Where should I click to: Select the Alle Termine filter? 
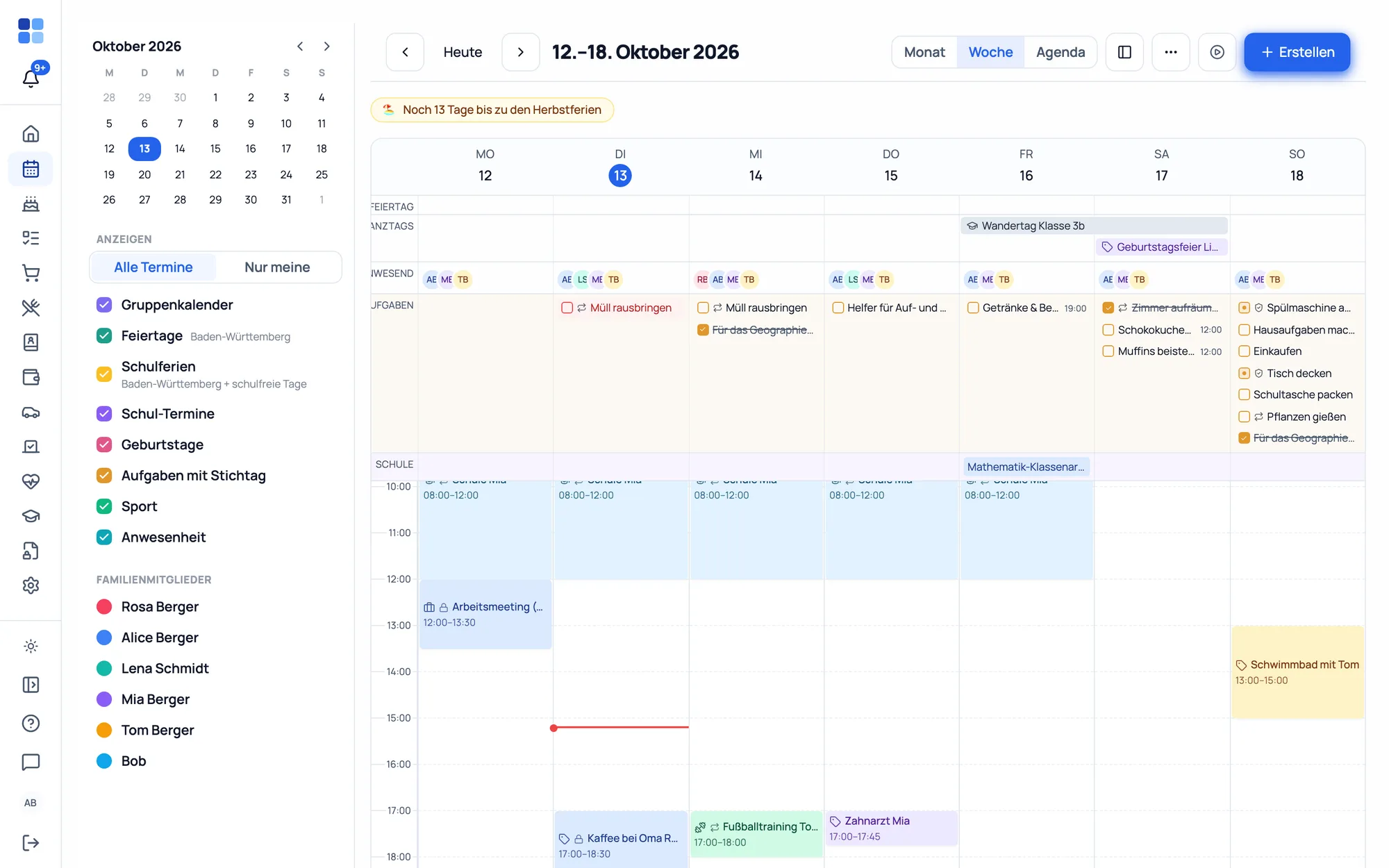click(x=153, y=267)
